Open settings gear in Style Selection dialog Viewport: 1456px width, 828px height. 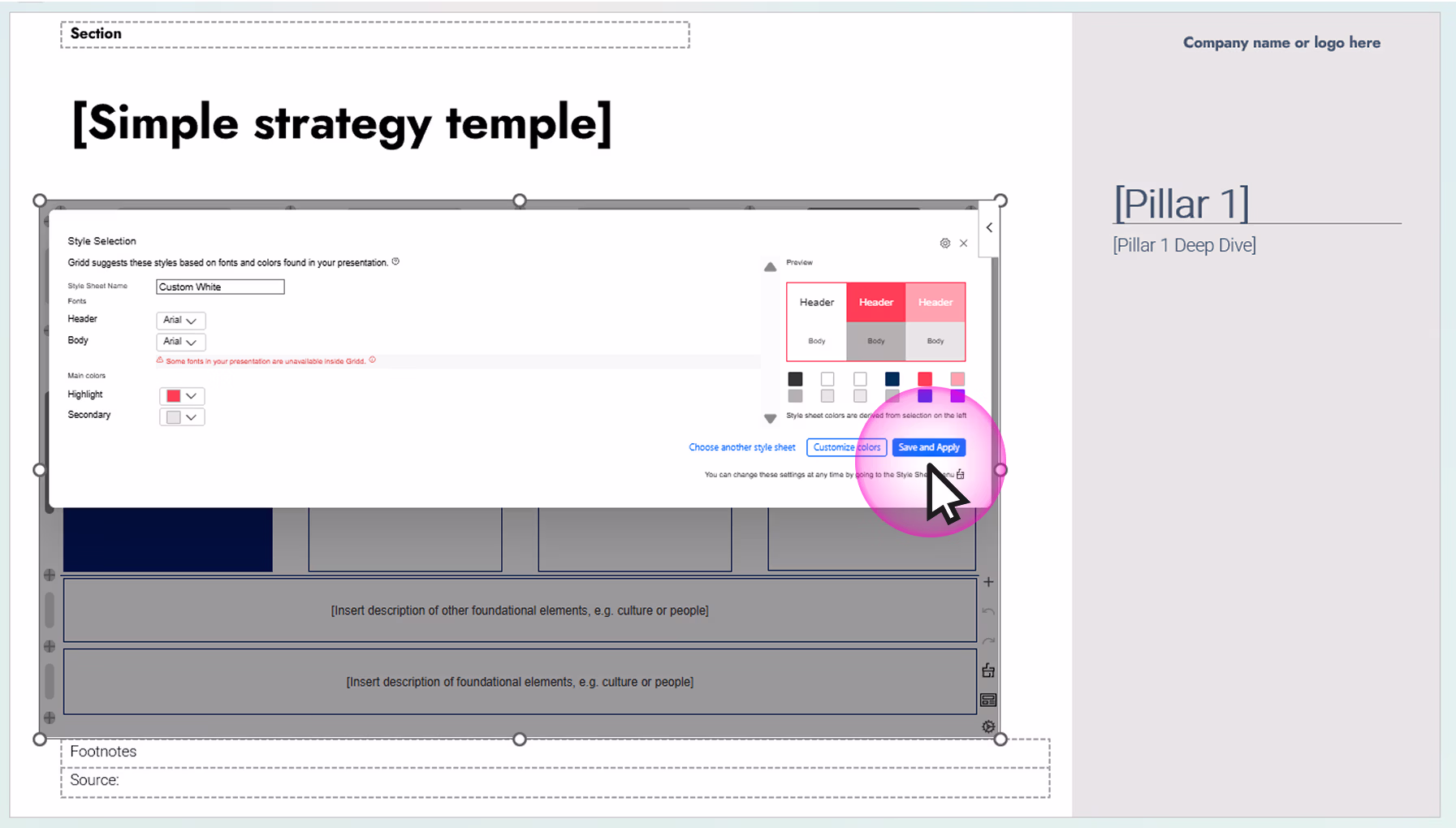[944, 243]
